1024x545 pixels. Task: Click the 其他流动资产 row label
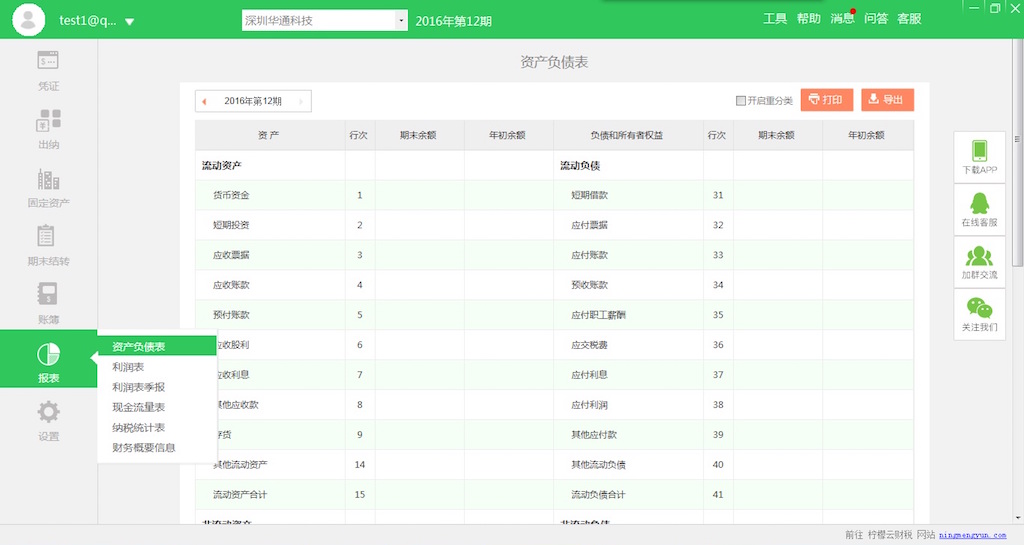coord(240,465)
